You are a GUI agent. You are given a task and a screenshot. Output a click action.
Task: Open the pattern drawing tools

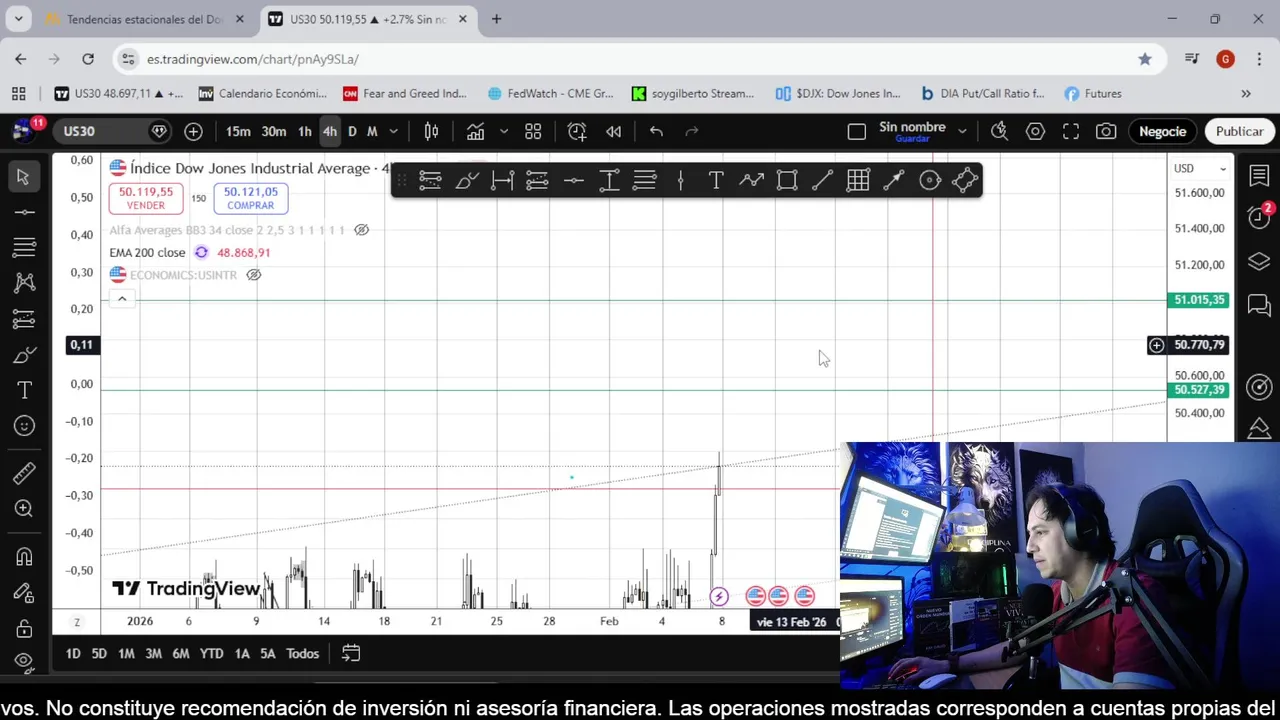[24, 283]
